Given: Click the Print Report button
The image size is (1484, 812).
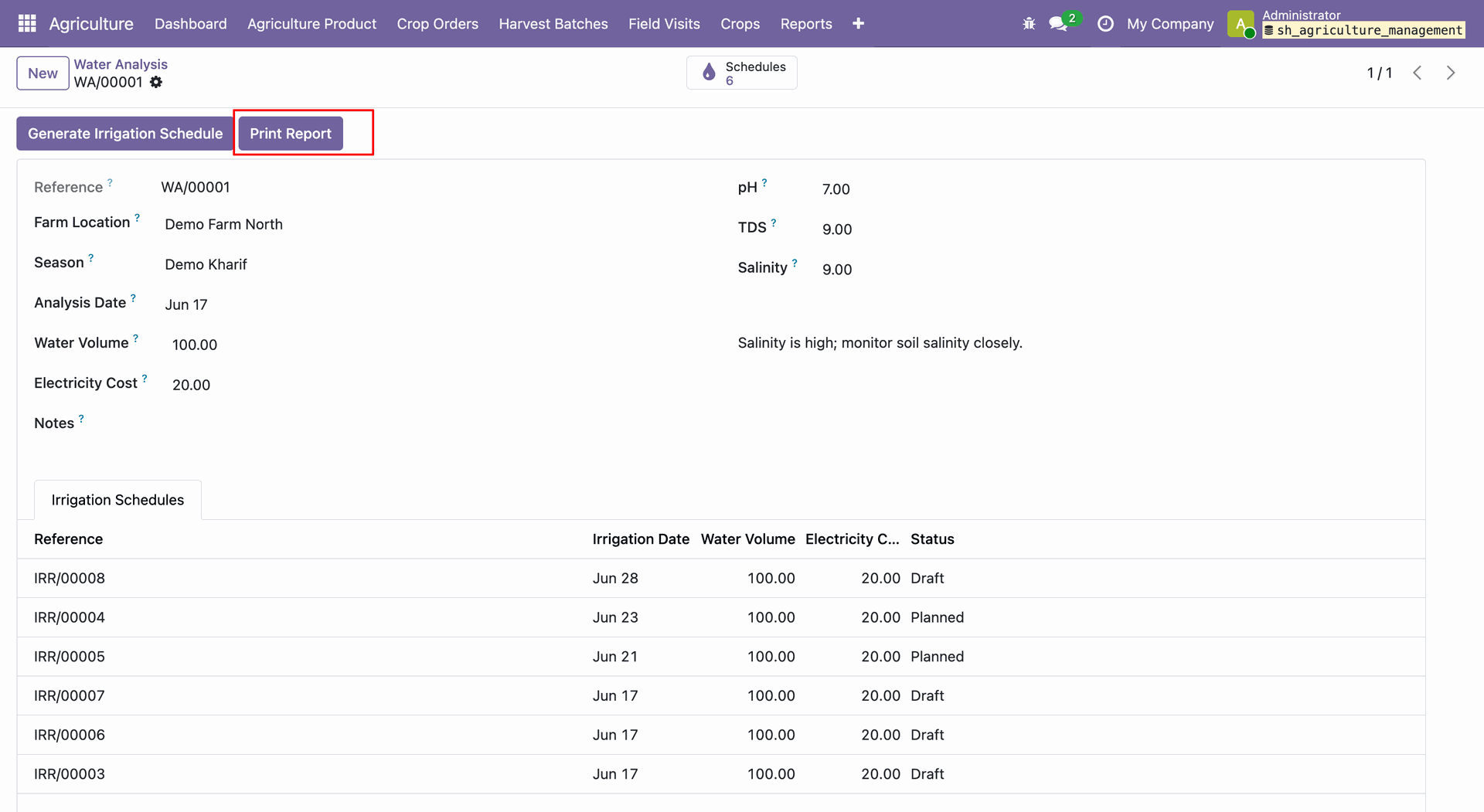Looking at the screenshot, I should pyautogui.click(x=291, y=134).
